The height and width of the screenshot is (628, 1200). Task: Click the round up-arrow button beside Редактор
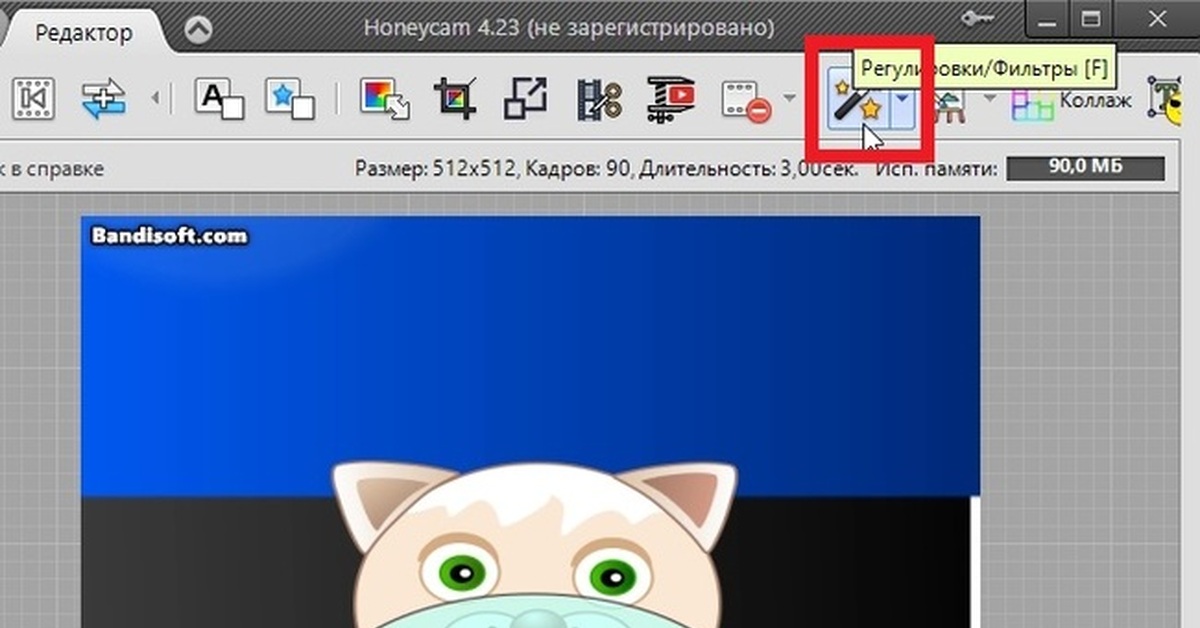[199, 31]
